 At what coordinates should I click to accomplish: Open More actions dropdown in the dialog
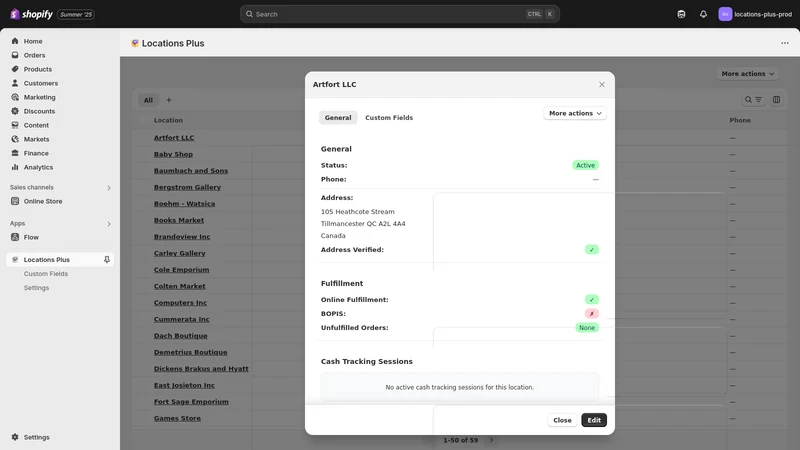[x=575, y=113]
